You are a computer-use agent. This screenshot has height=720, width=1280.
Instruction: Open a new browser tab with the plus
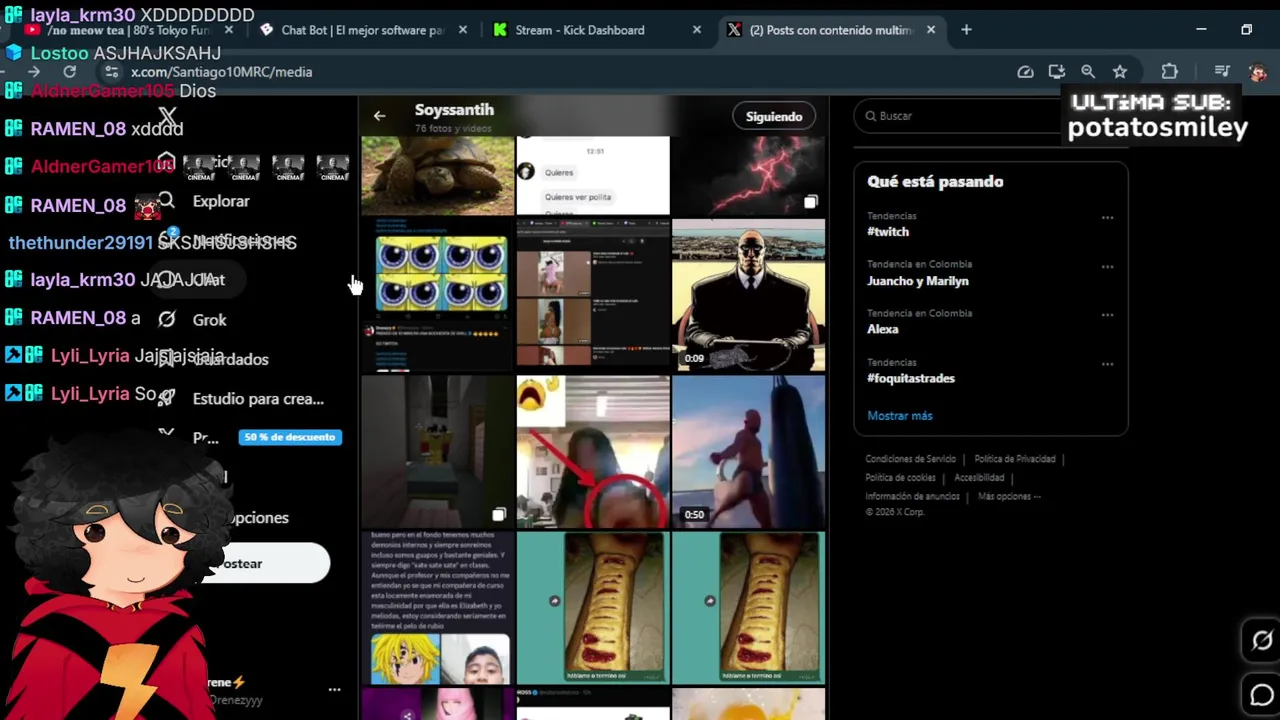[x=966, y=30]
